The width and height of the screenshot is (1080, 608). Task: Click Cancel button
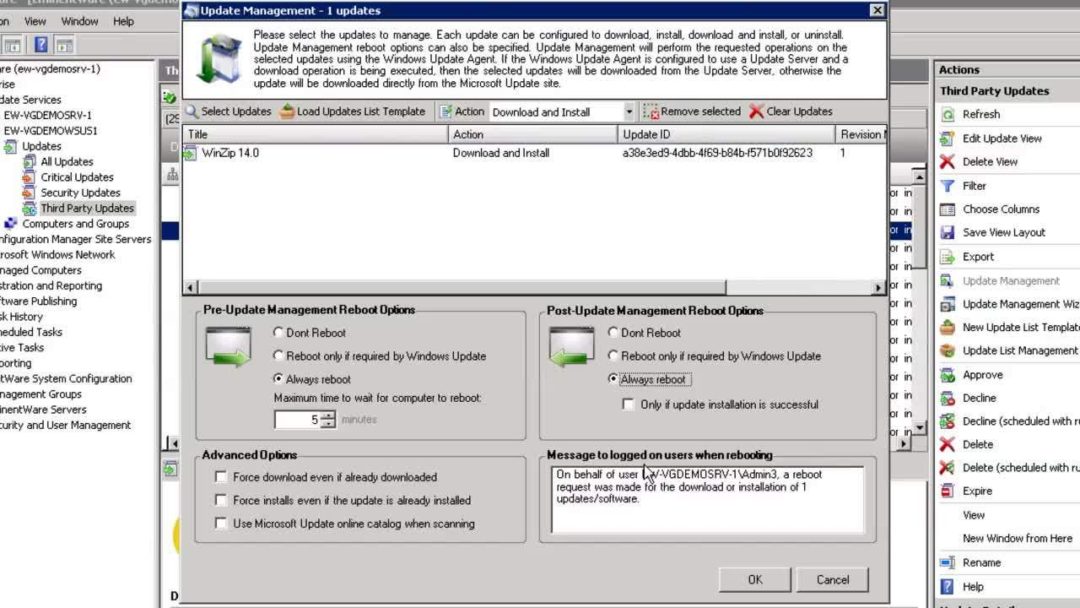tap(833, 580)
